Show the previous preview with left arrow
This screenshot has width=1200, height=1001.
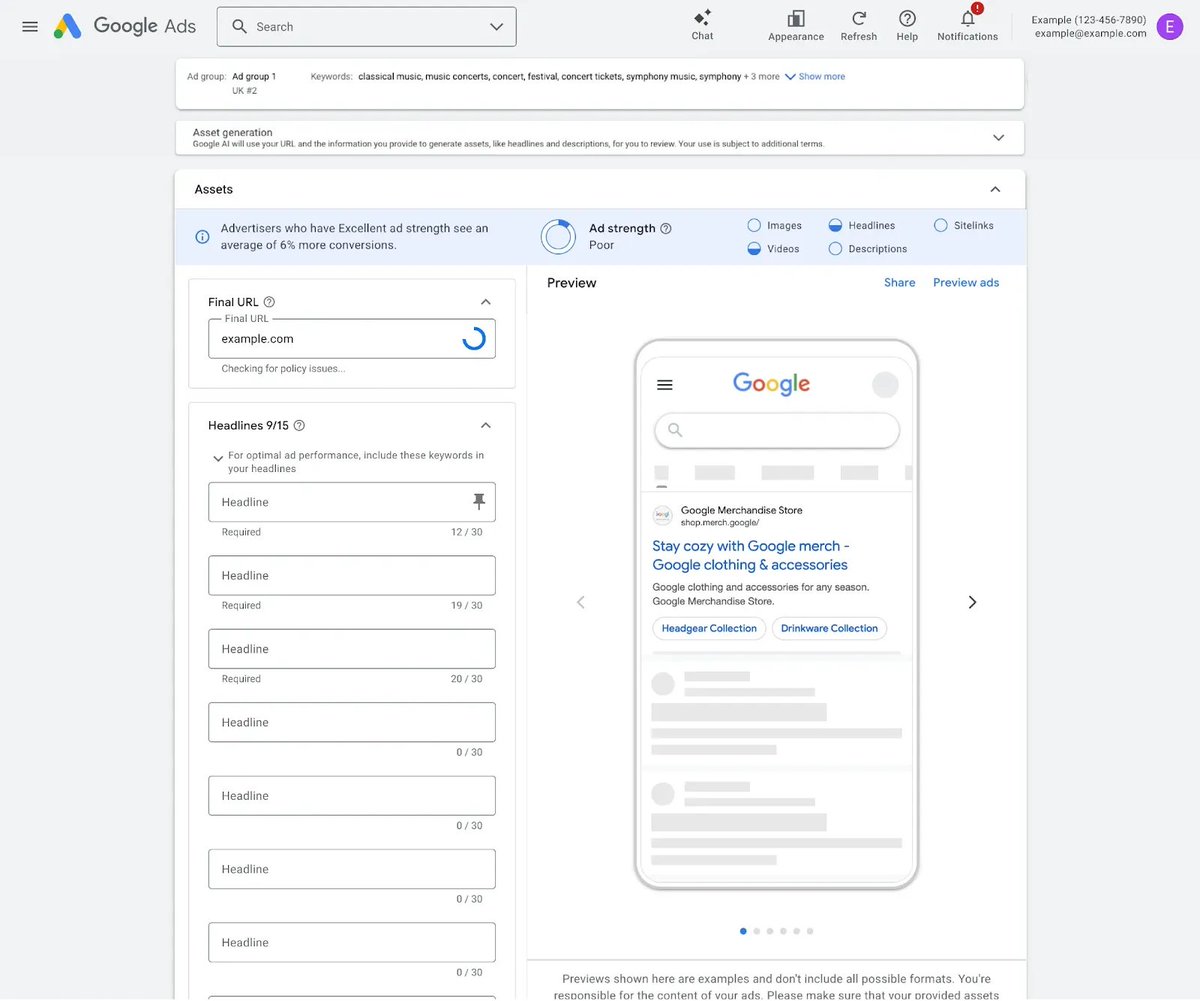pos(581,602)
